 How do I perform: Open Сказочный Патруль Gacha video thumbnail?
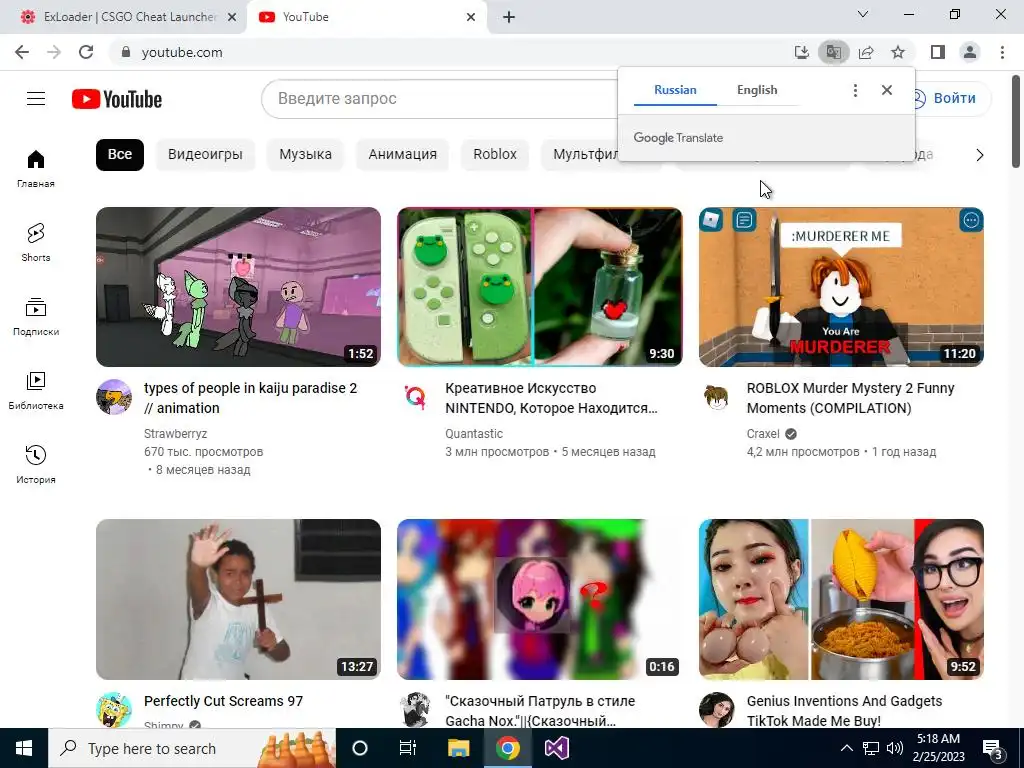(539, 599)
